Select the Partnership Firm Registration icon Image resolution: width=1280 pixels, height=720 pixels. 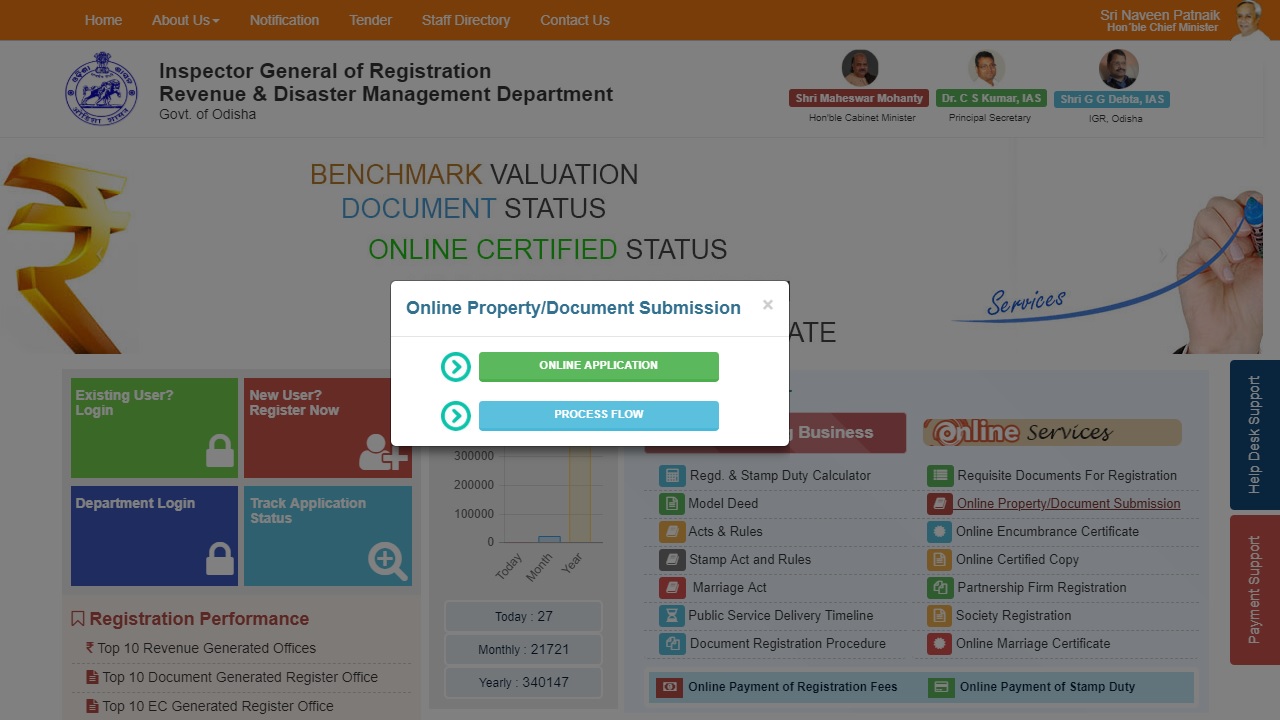coord(938,587)
